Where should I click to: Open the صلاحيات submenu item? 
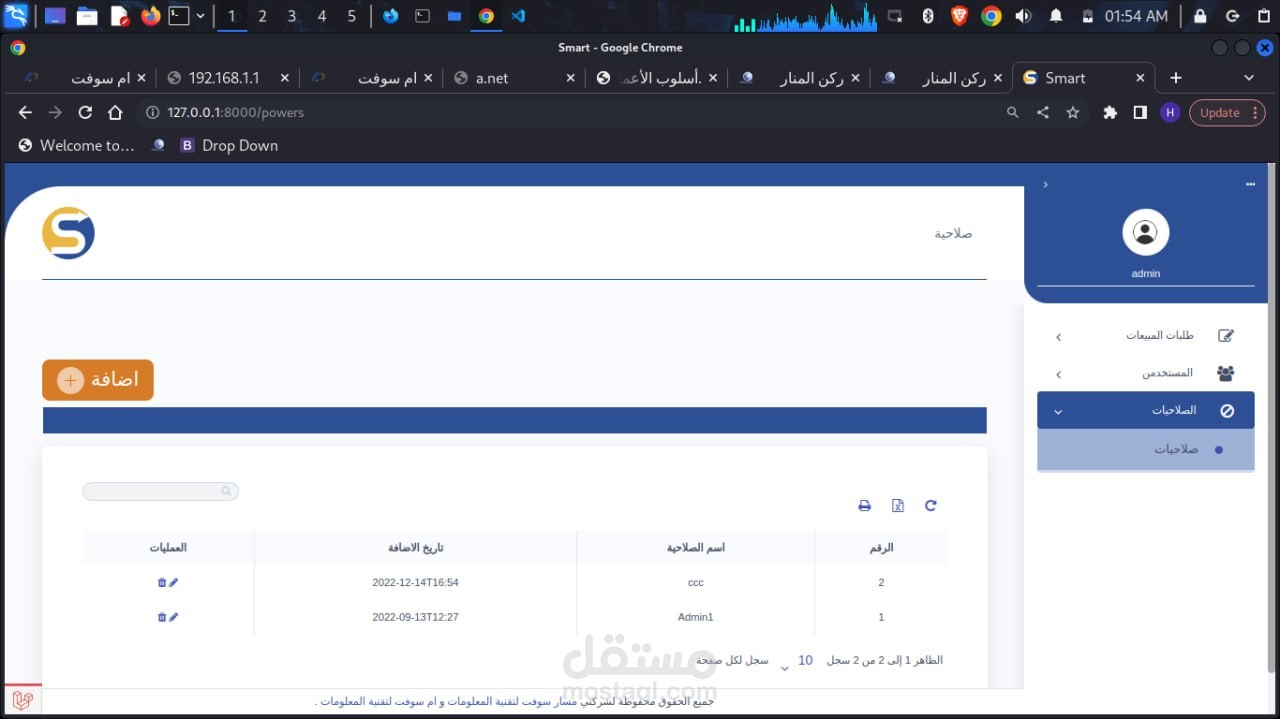(x=1146, y=450)
